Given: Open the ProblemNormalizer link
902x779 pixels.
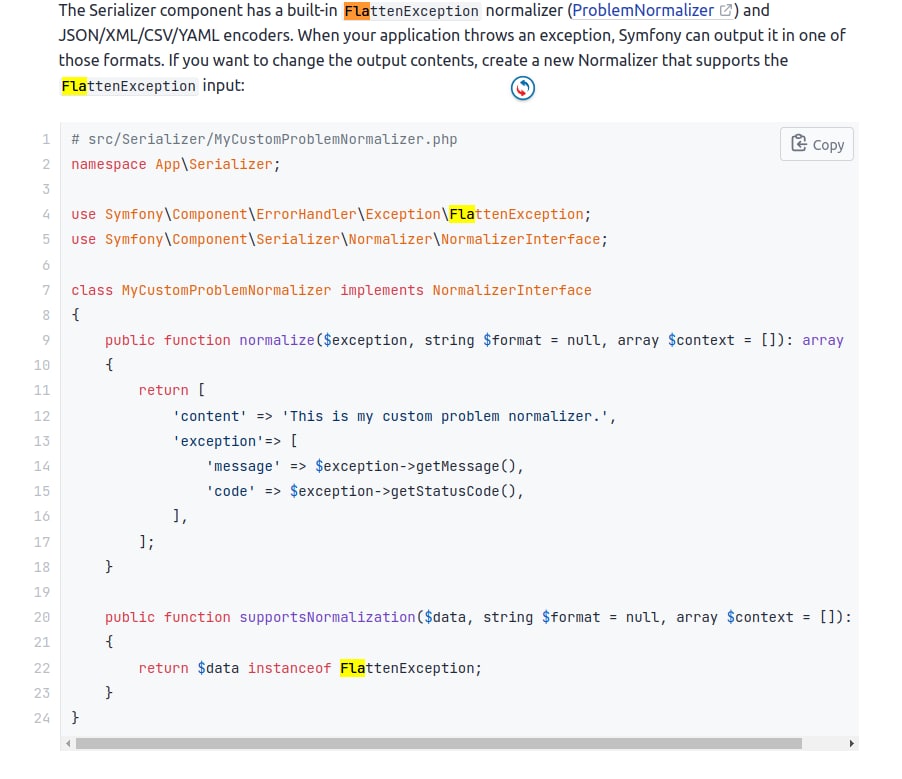Looking at the screenshot, I should click(x=643, y=10).
